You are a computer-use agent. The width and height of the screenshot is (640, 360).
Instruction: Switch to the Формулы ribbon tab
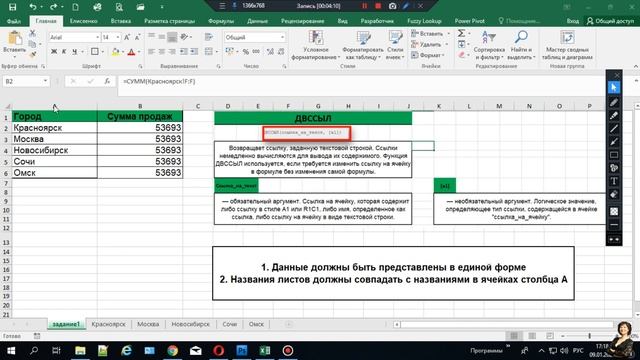[220, 21]
